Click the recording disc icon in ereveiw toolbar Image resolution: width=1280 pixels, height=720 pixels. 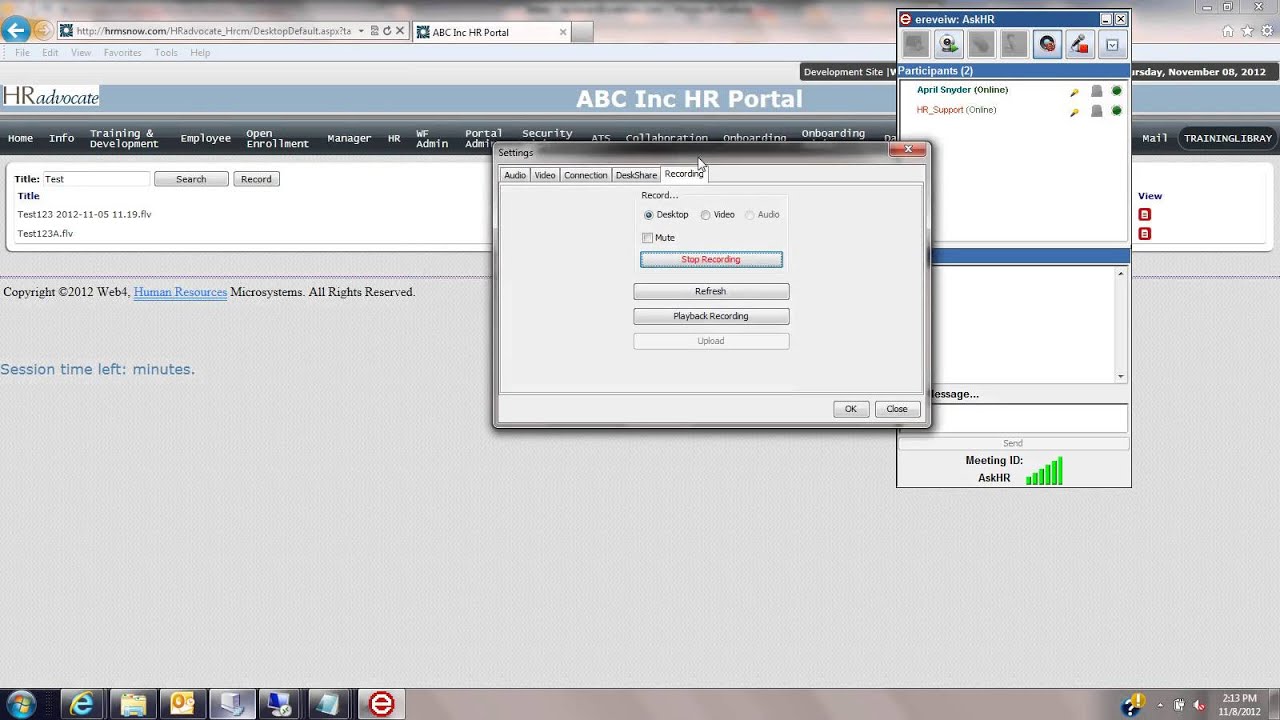point(1047,45)
